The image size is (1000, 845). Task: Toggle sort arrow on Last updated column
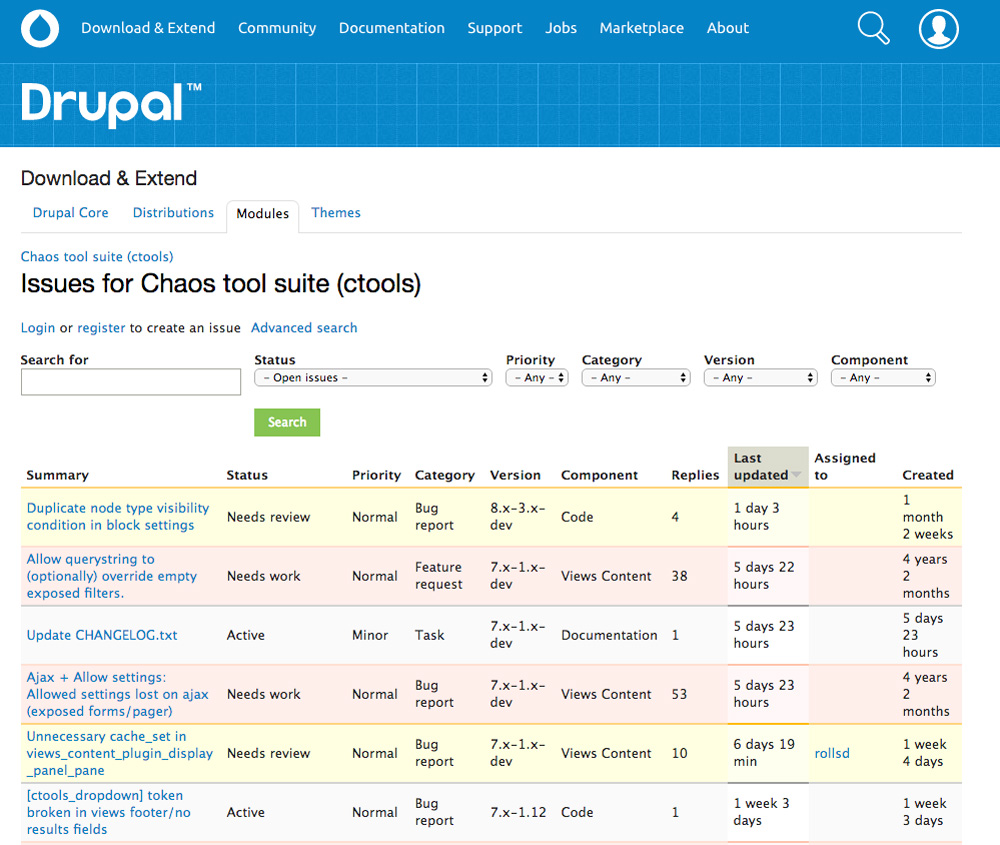coord(796,474)
